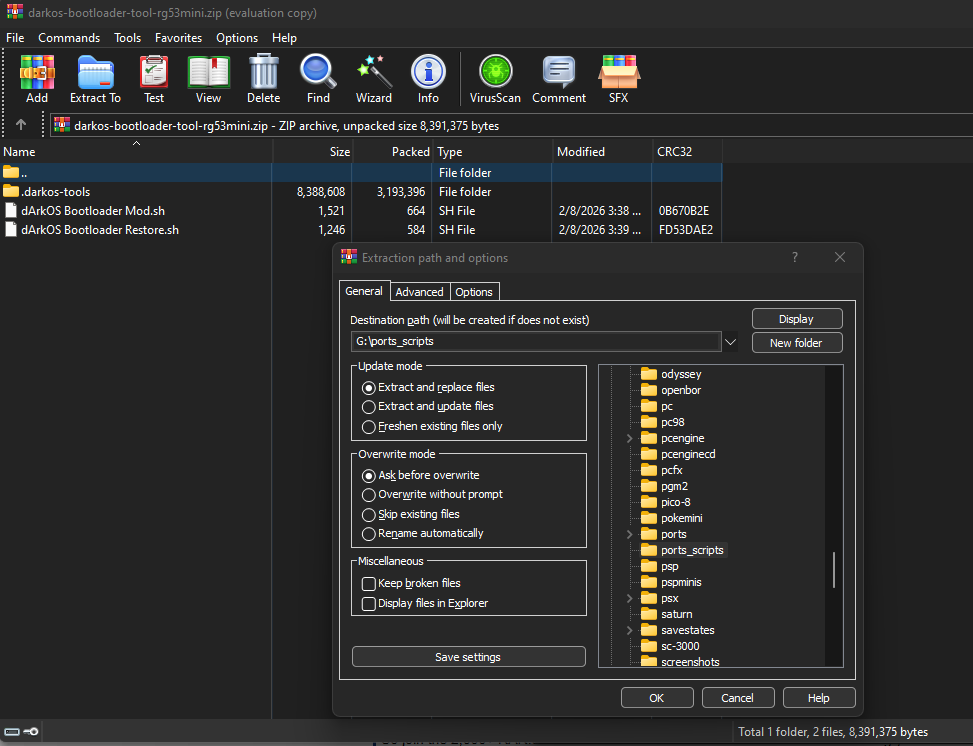Launch the Wizard wand icon
The image size is (973, 746).
[x=374, y=78]
